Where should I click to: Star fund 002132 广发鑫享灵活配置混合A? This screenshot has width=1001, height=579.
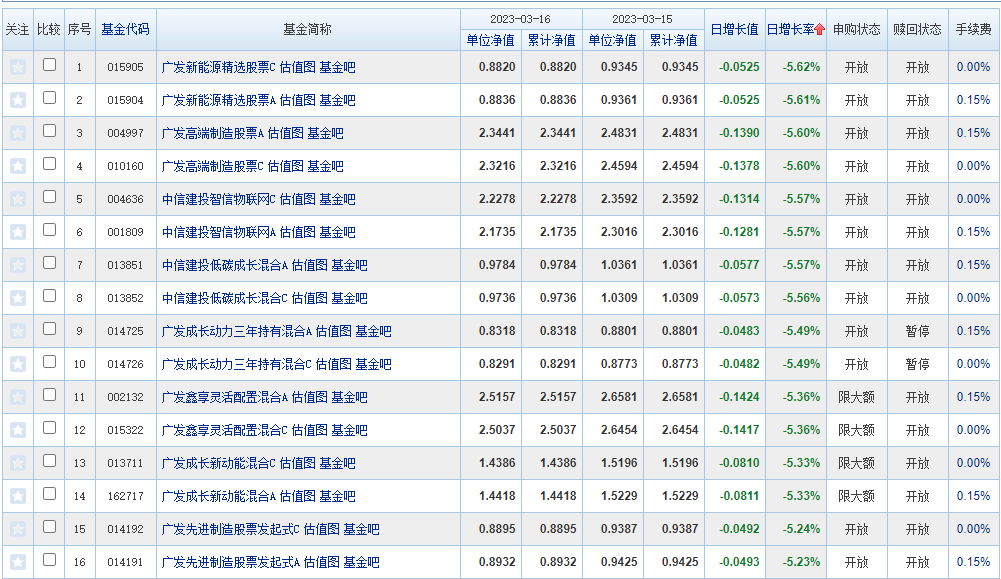tap(18, 397)
